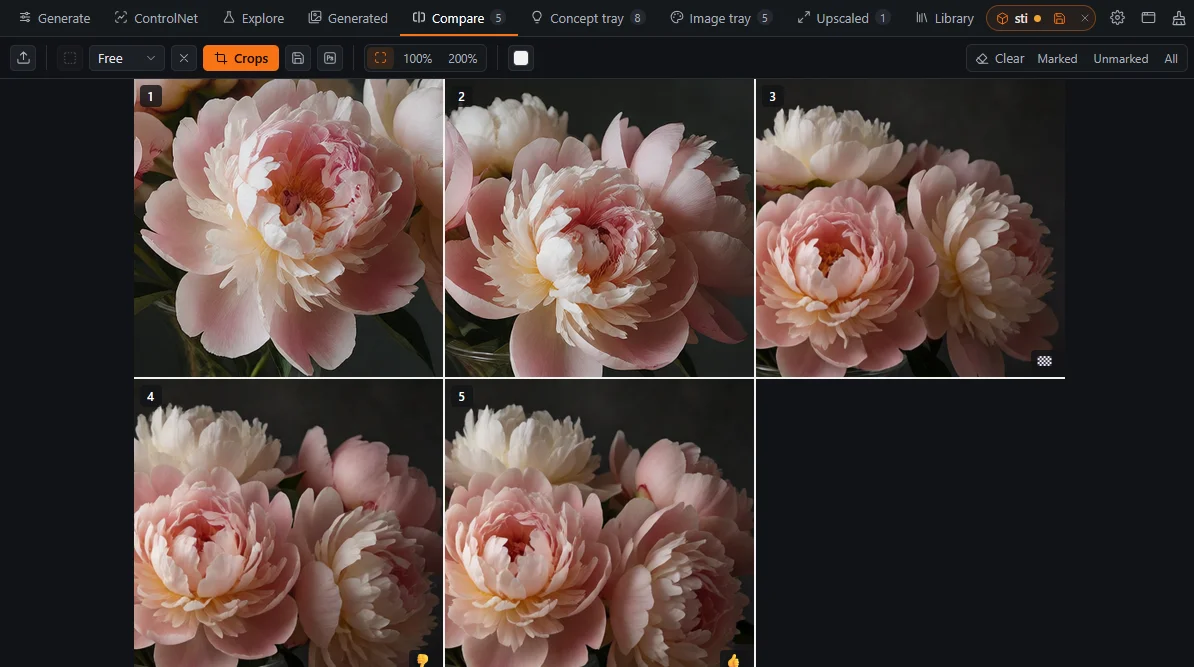Select peony image number 5

click(599, 523)
